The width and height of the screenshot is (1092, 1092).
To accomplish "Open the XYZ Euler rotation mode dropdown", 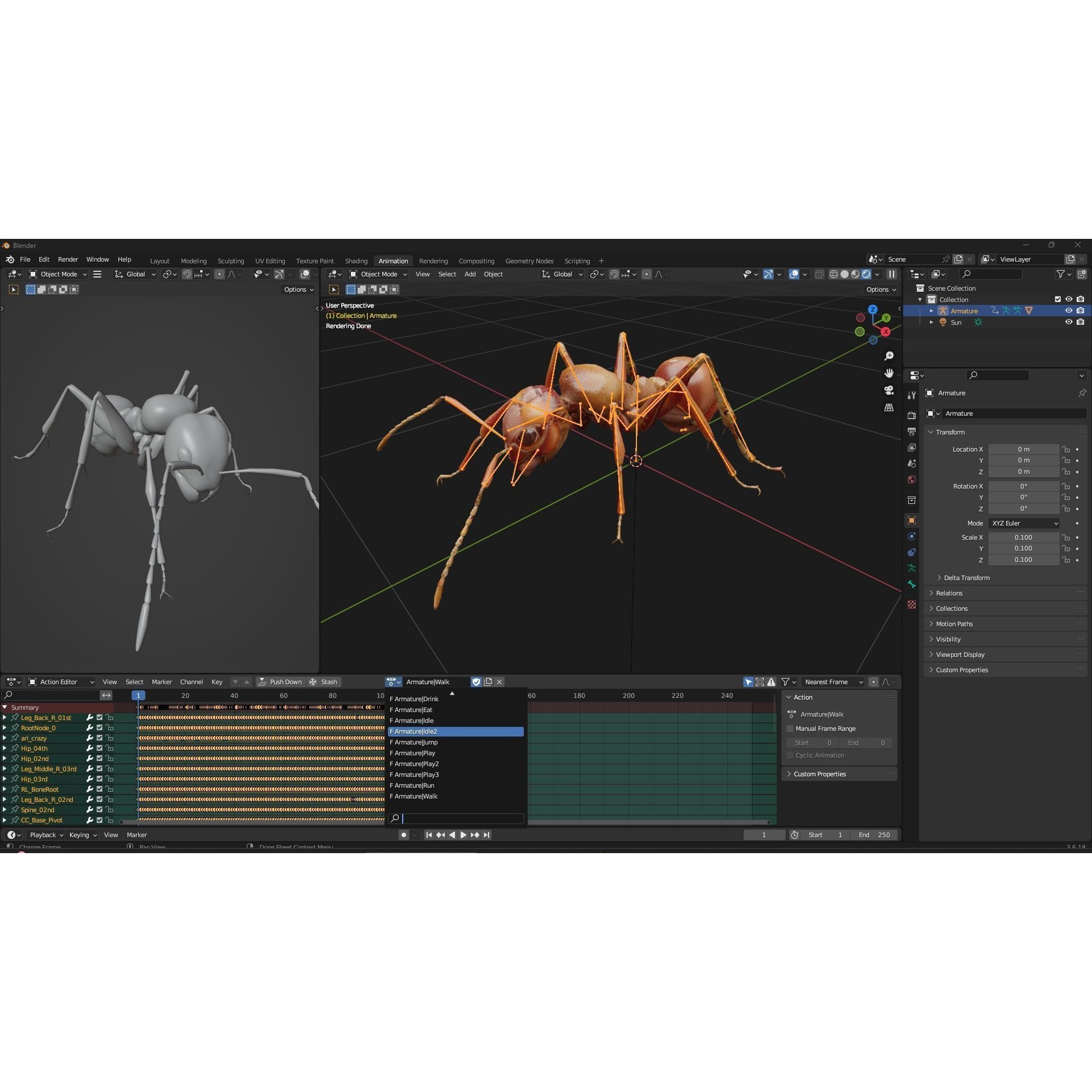I will pyautogui.click(x=1024, y=523).
